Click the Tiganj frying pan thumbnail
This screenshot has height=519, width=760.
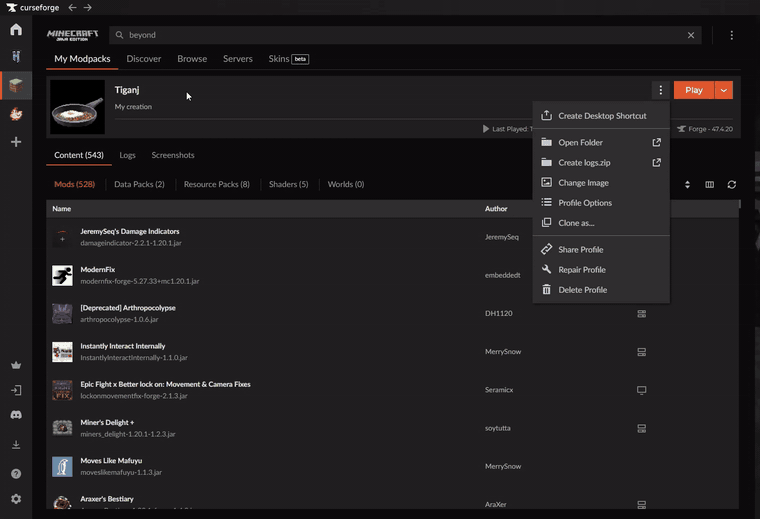(78, 107)
